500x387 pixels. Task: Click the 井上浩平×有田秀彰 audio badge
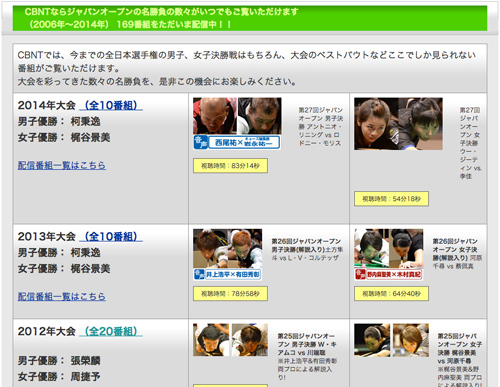(228, 275)
